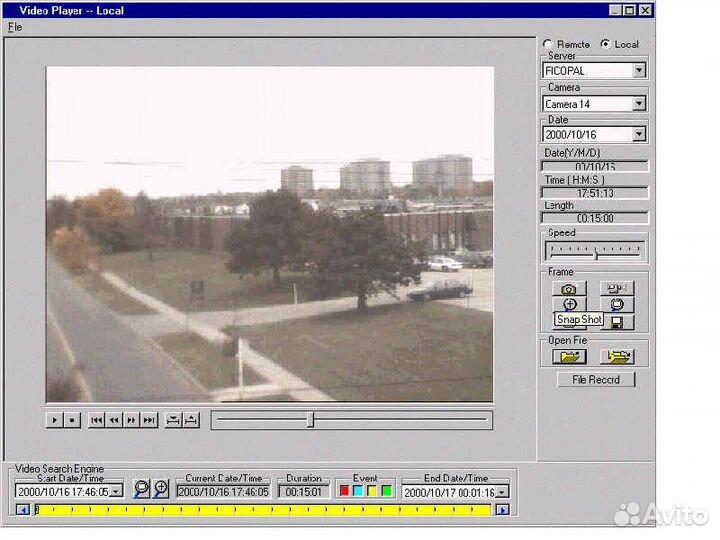This screenshot has width=720, height=540.
Task: Jump to the start with the skip-to-beginning button
Action: click(97, 421)
